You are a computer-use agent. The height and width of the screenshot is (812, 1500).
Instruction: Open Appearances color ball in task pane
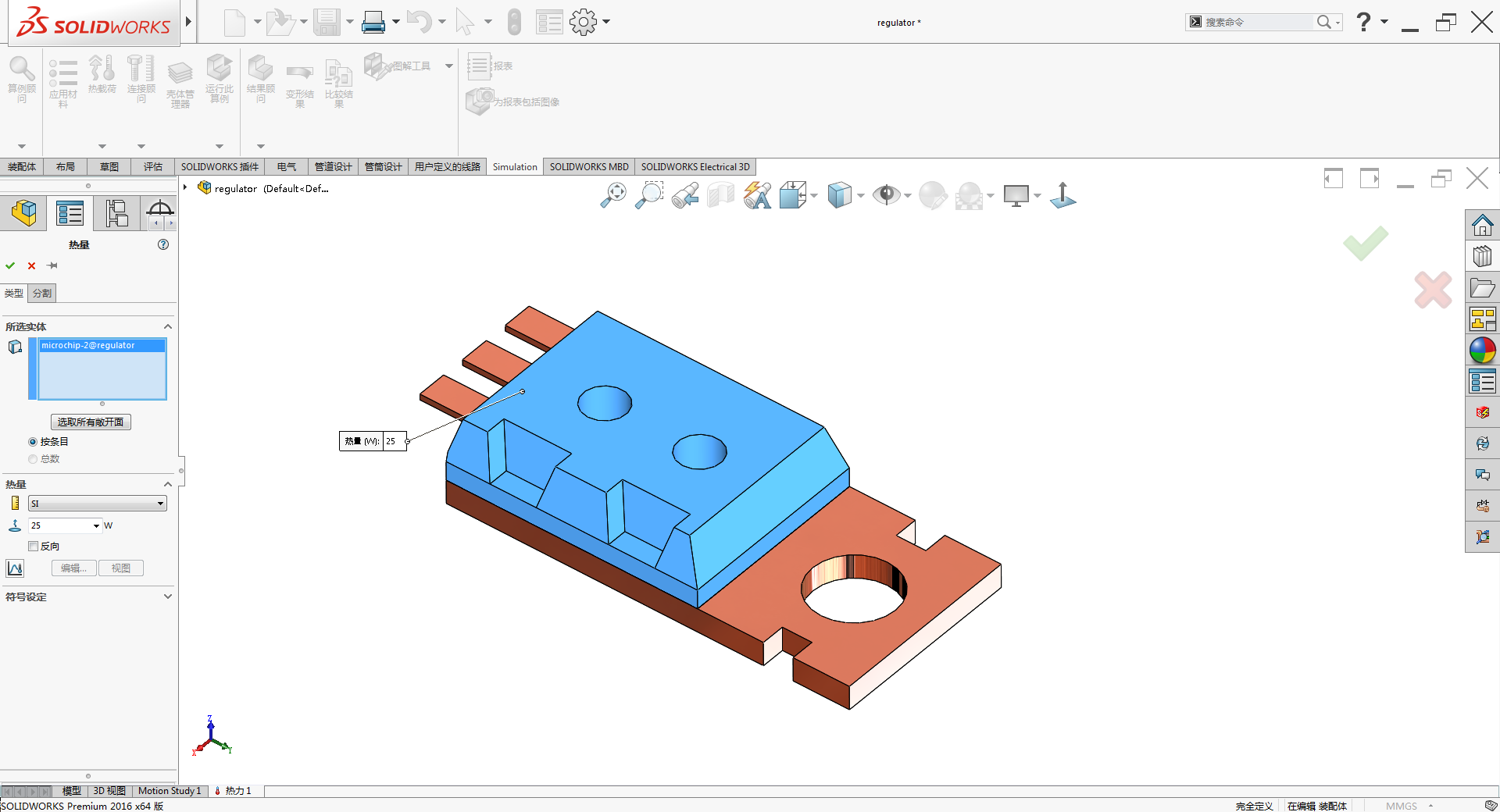coord(1482,351)
